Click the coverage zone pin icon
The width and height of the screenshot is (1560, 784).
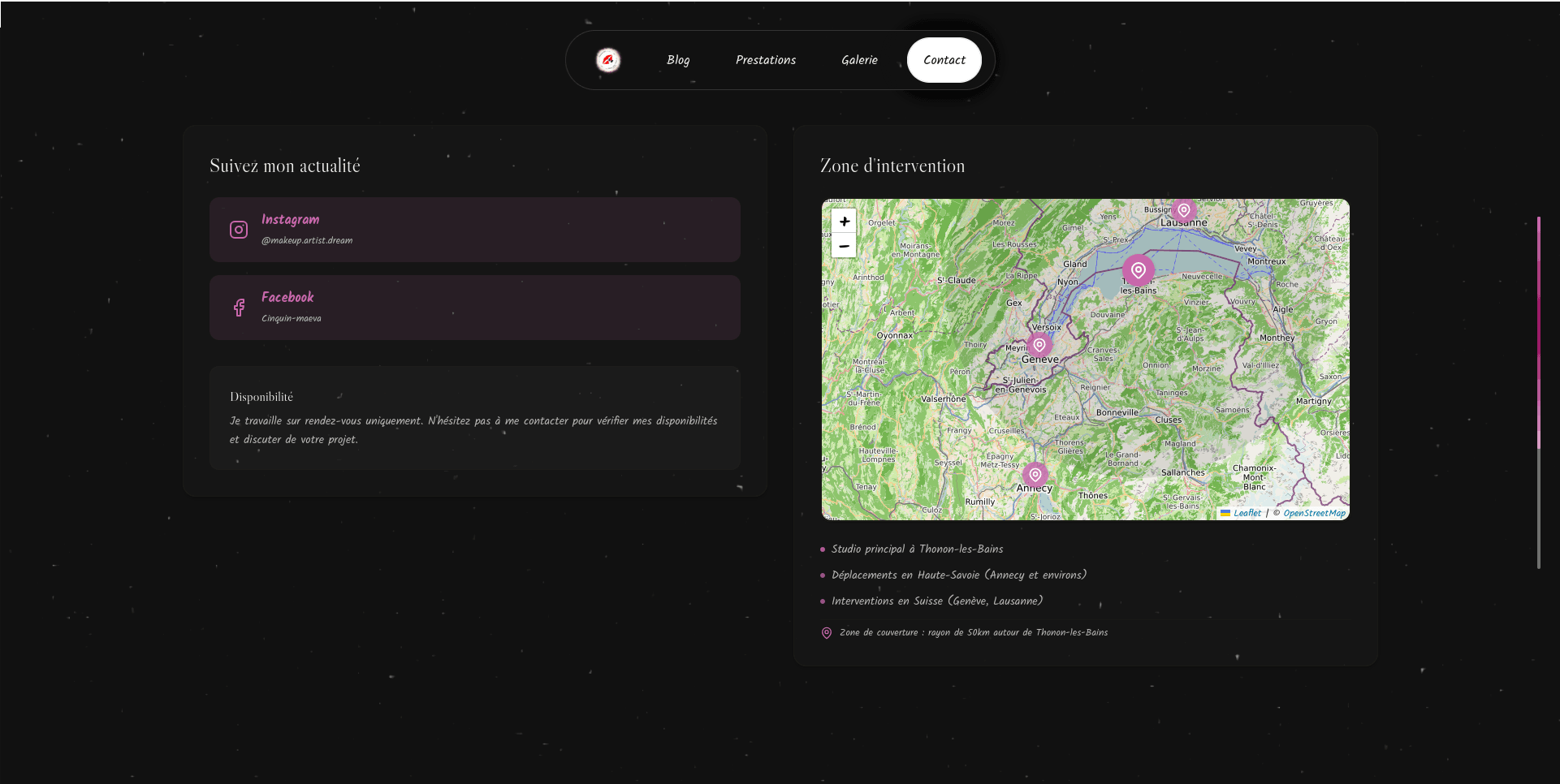tap(827, 633)
